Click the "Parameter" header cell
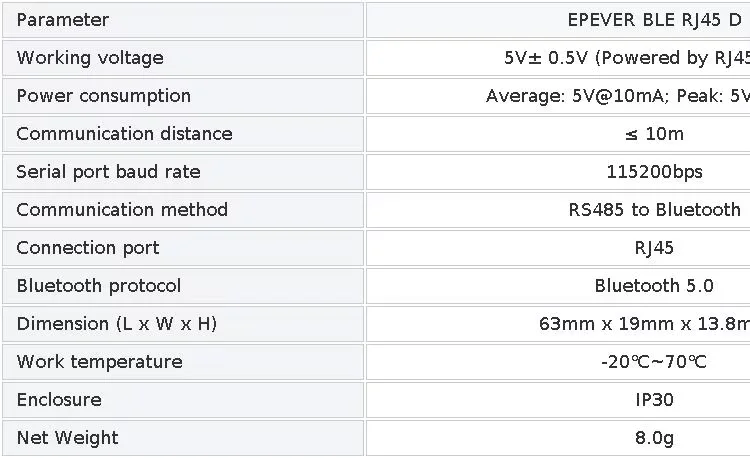Image resolution: width=750 pixels, height=458 pixels. 63,20
